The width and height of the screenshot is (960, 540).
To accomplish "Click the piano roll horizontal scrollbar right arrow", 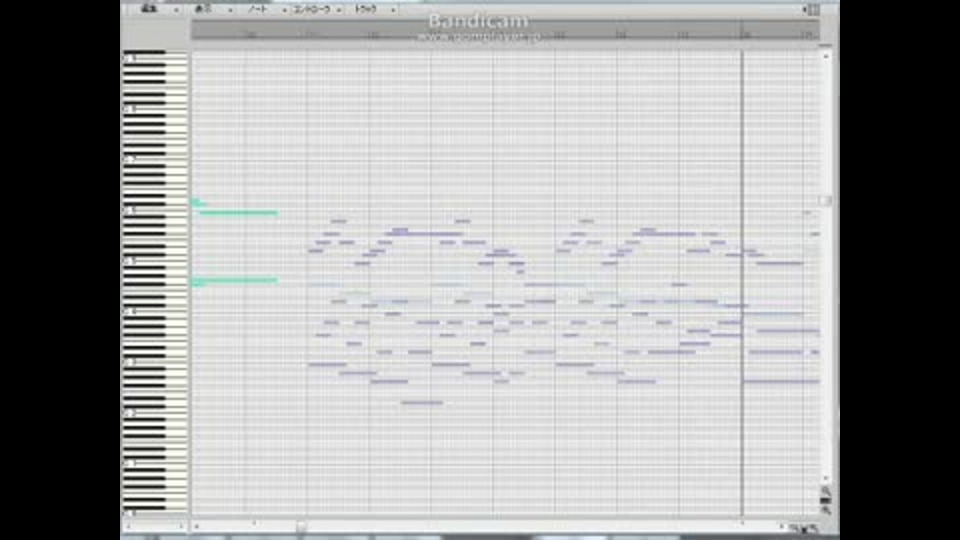I will [x=781, y=527].
